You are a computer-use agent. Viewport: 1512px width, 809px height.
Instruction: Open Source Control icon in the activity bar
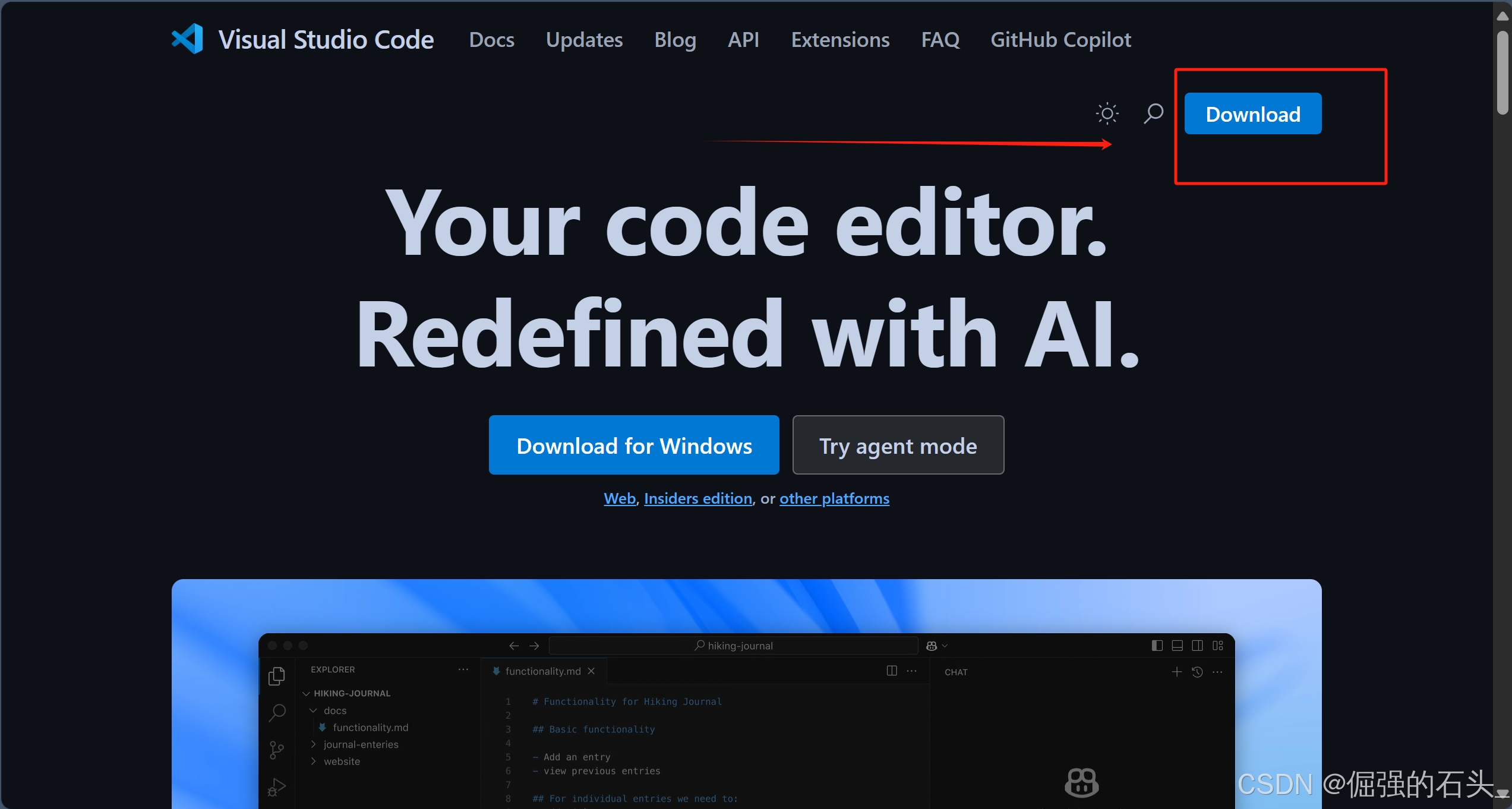point(277,750)
